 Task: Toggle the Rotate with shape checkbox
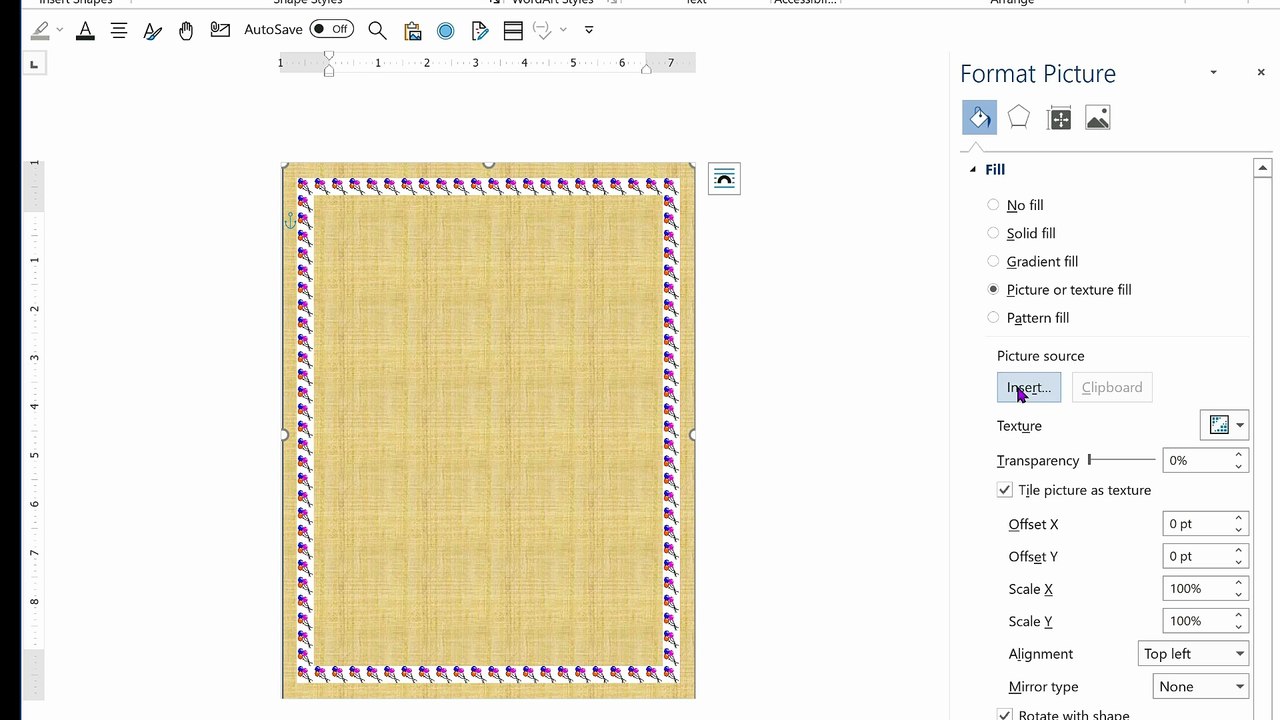[1005, 715]
